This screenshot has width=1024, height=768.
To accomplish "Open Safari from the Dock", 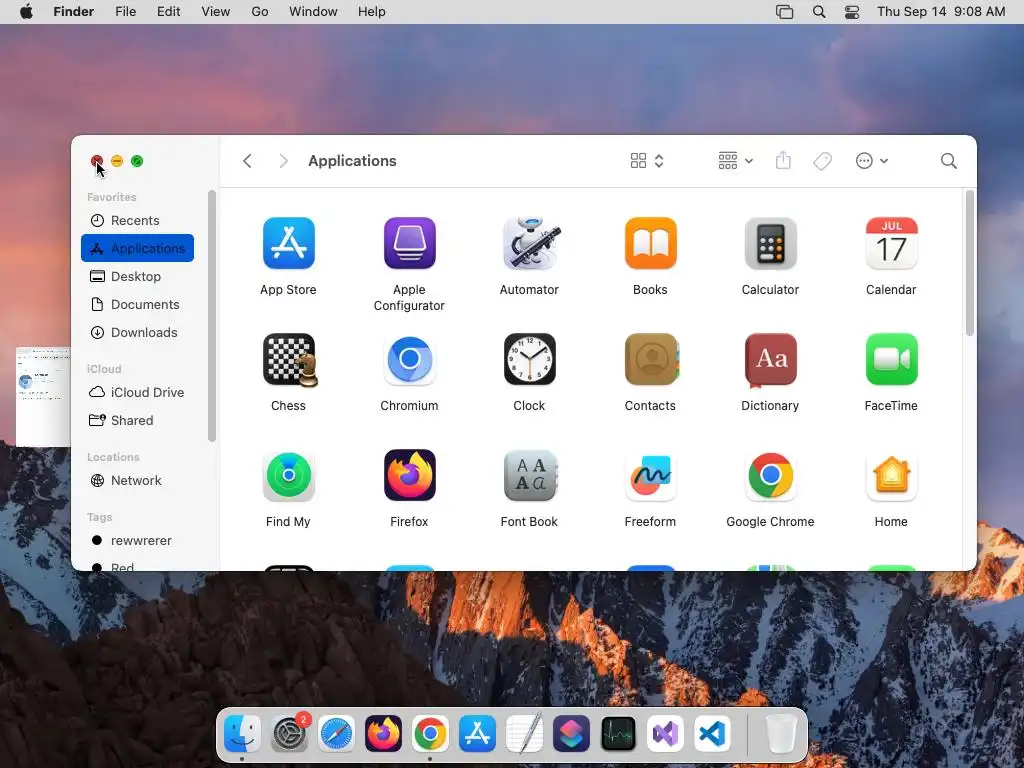I will 336,734.
